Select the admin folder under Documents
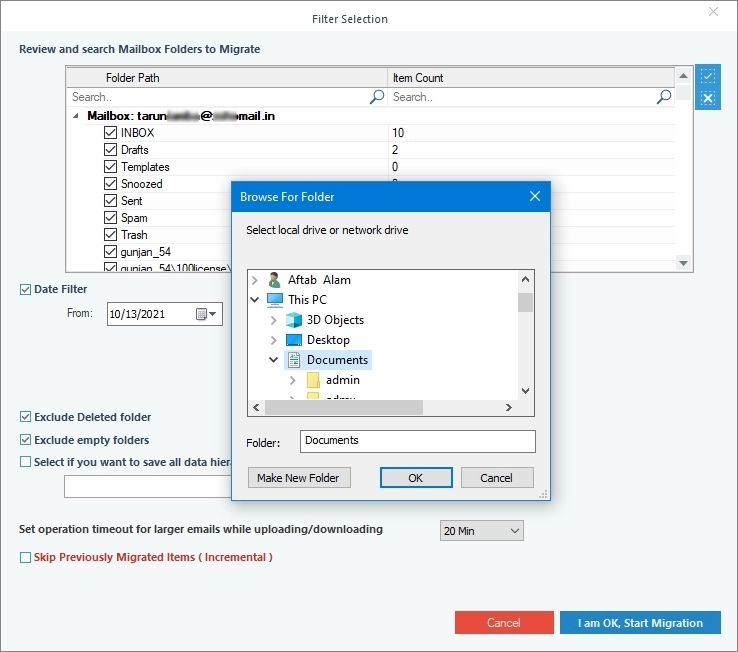Screen dimensions: 738x652 [x=343, y=380]
